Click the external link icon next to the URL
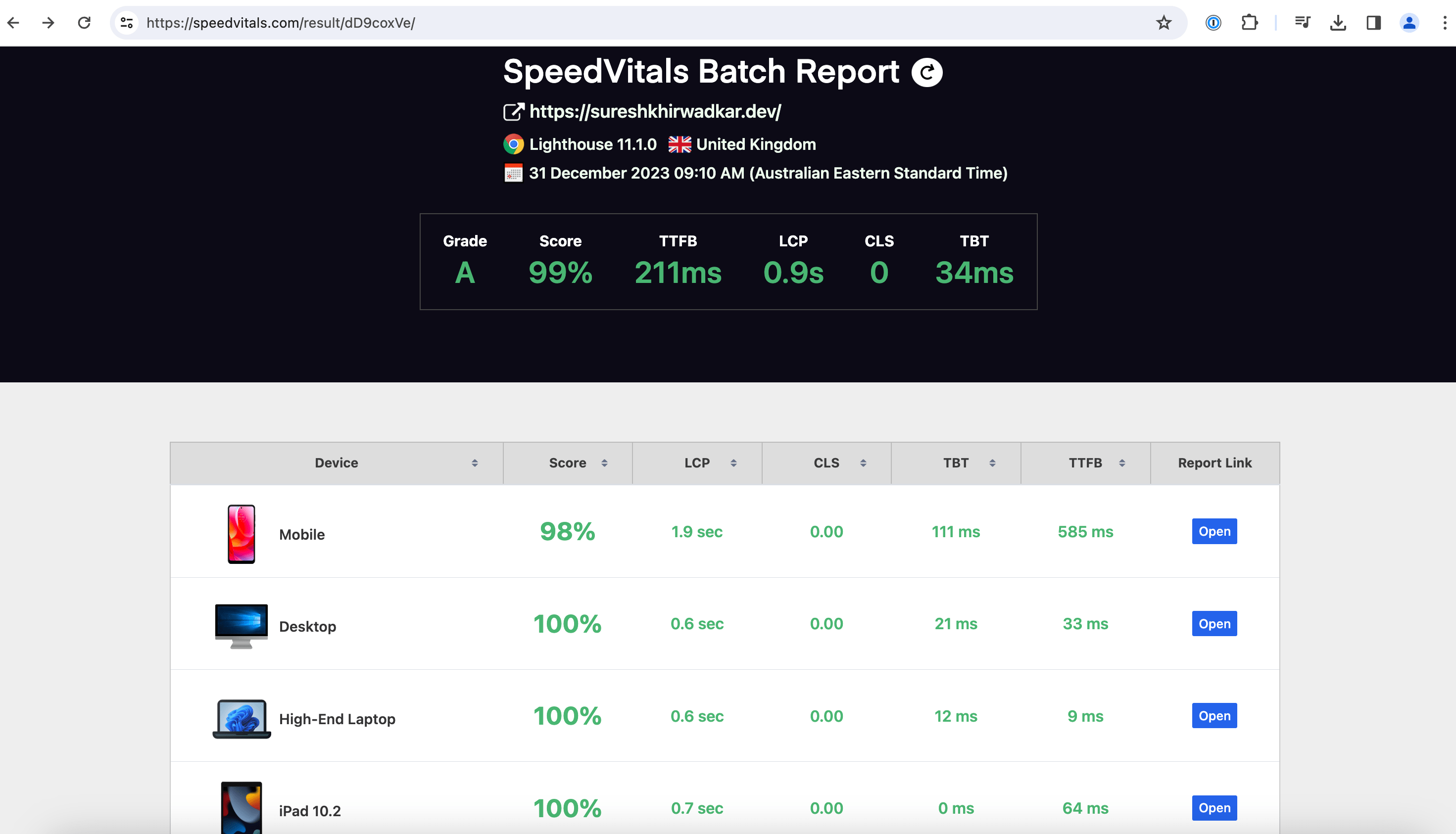 coord(513,112)
